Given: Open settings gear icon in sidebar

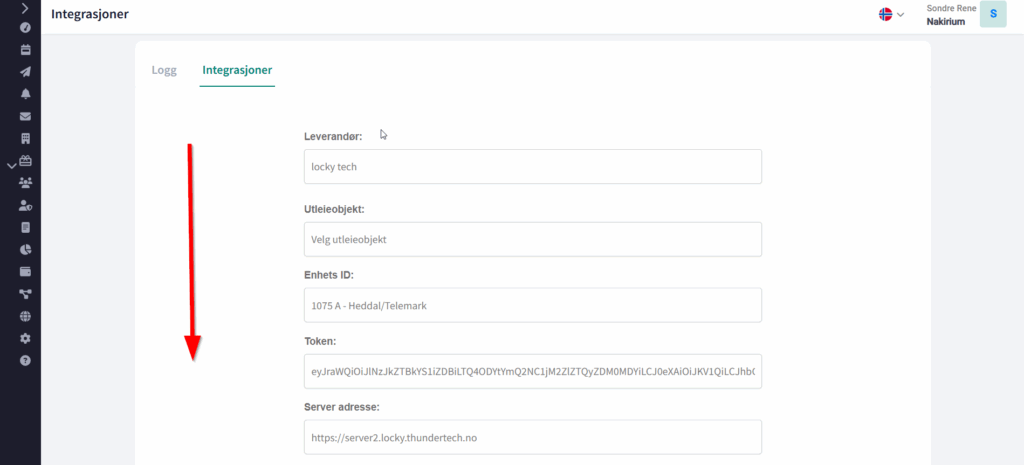Looking at the screenshot, I should pyautogui.click(x=25, y=338).
